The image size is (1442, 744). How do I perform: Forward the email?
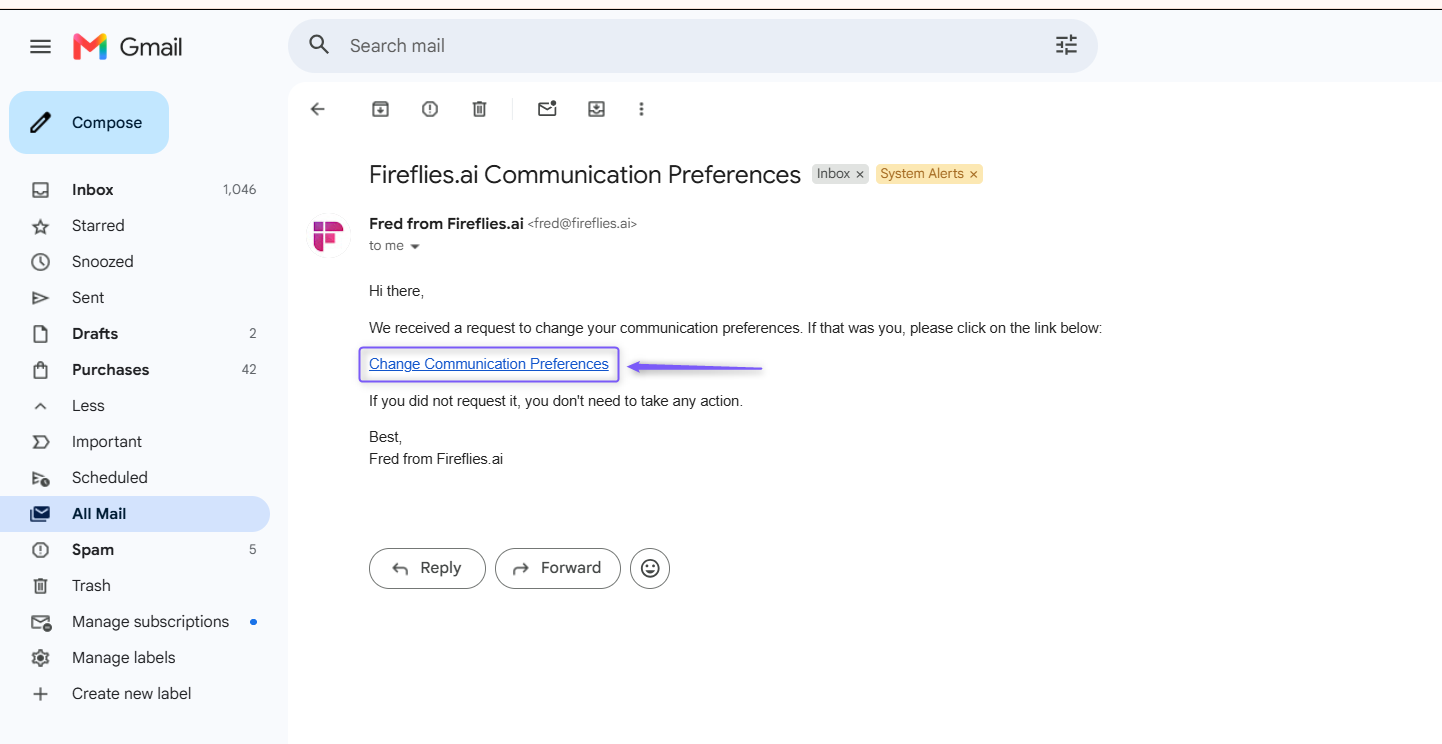(558, 568)
